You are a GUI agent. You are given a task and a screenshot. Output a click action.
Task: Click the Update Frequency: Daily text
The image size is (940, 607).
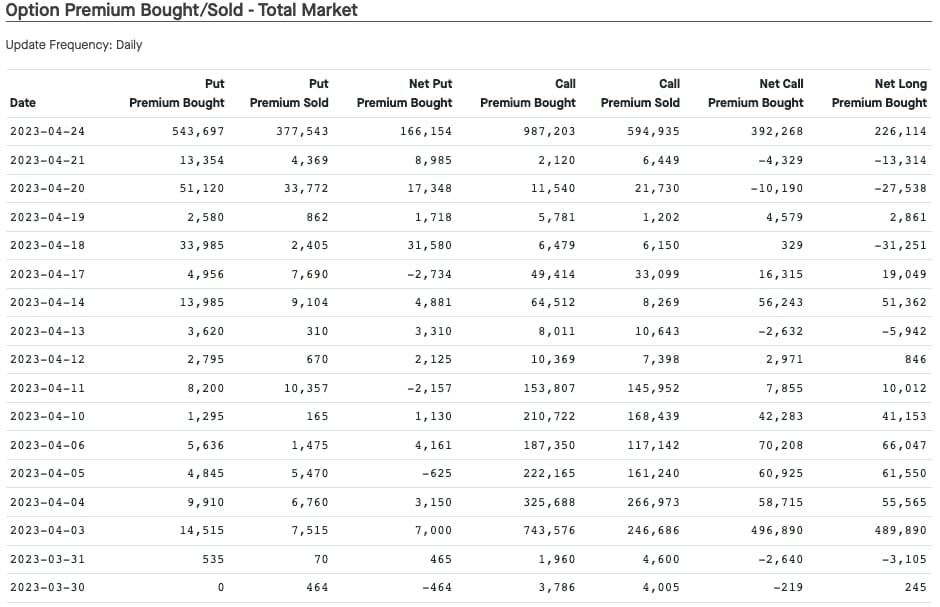click(74, 45)
